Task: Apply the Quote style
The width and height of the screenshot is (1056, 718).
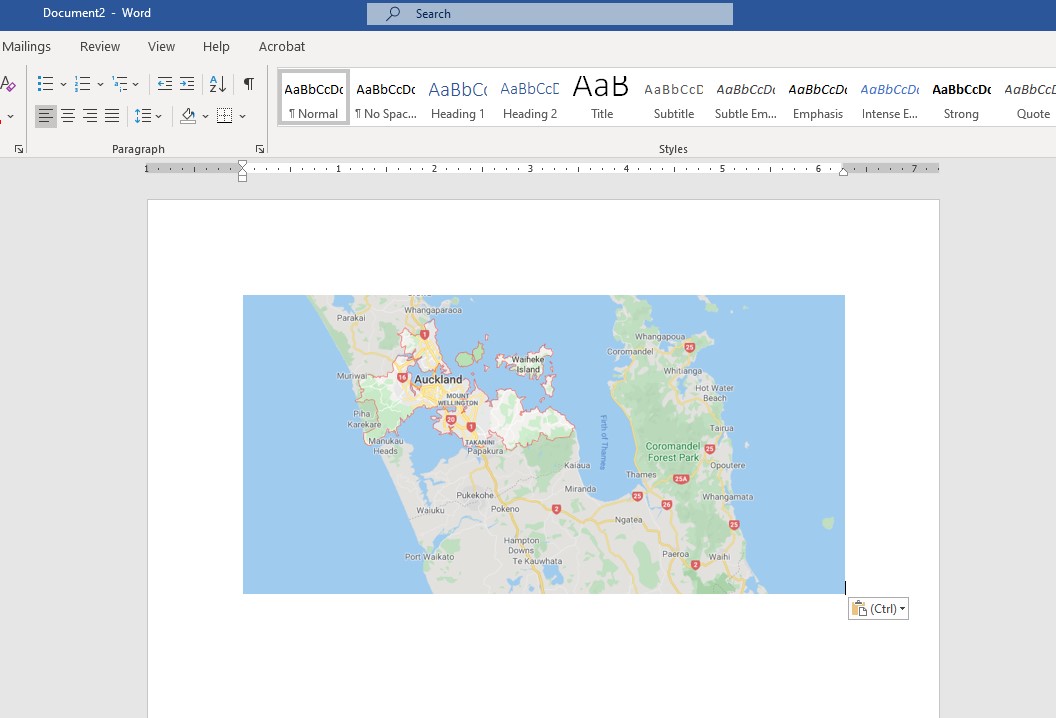Action: pos(1030,97)
